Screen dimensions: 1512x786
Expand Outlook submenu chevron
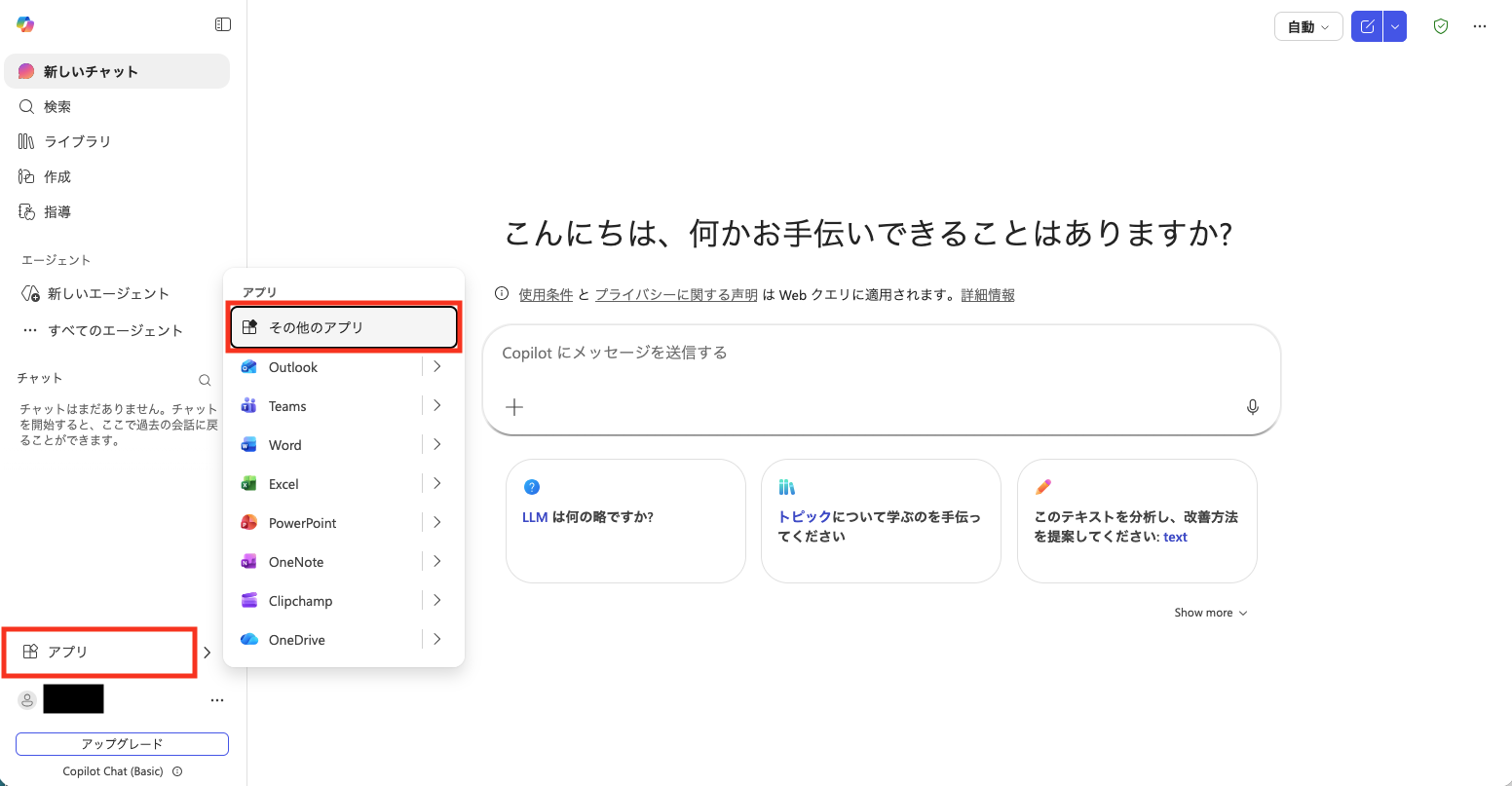436,367
